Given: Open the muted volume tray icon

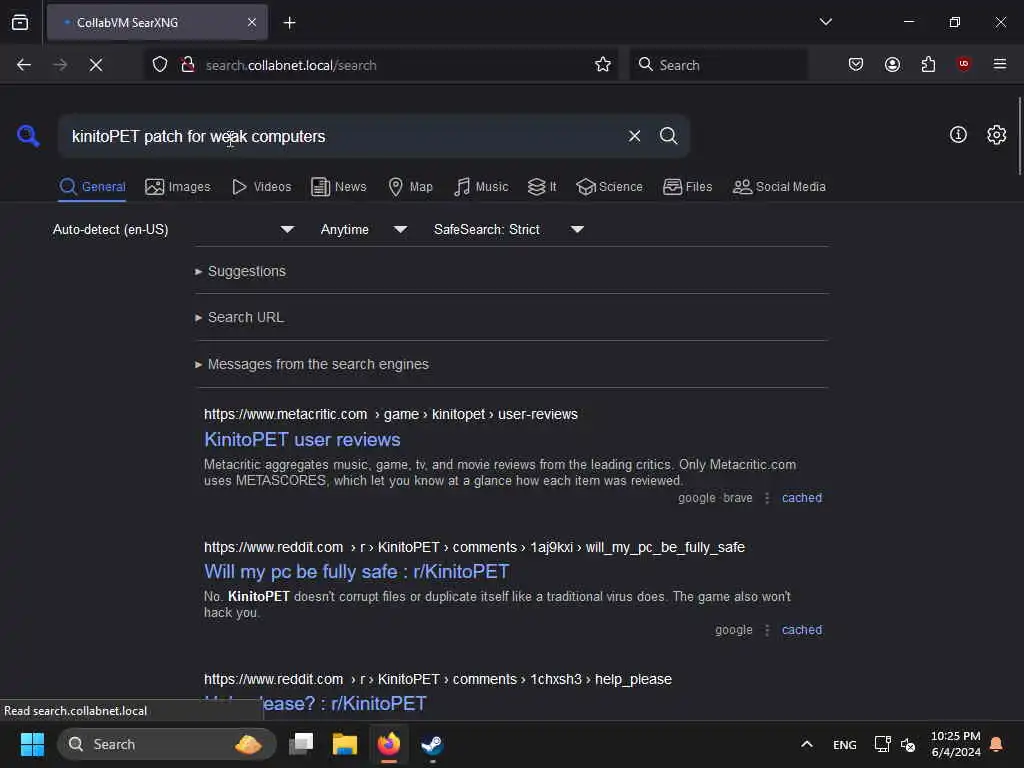Looking at the screenshot, I should [908, 744].
